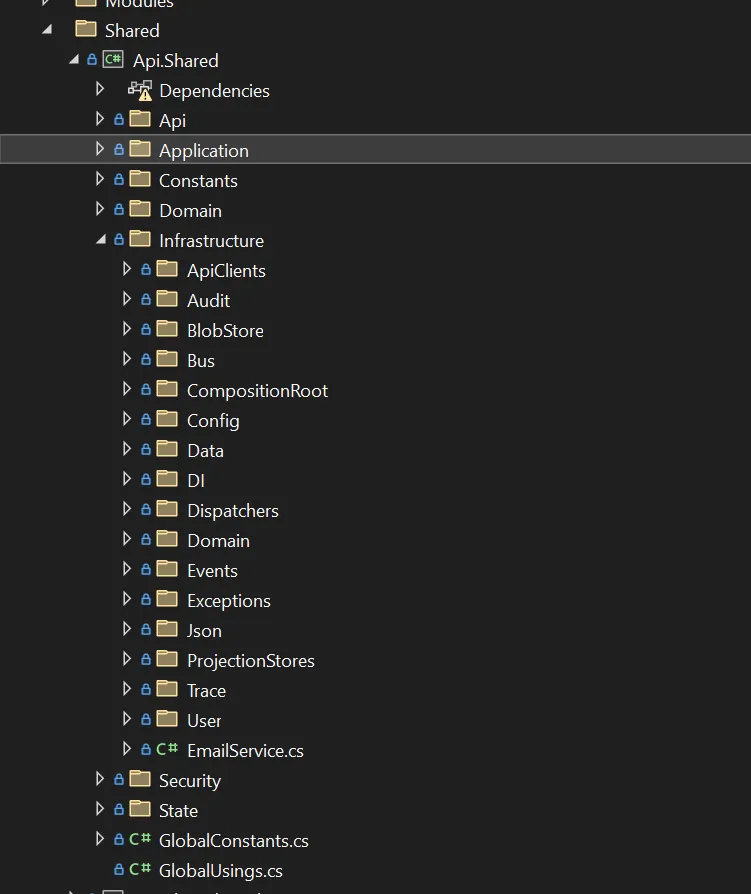Click the Api.Shared C# project icon
This screenshot has width=751, height=894.
coord(113,59)
